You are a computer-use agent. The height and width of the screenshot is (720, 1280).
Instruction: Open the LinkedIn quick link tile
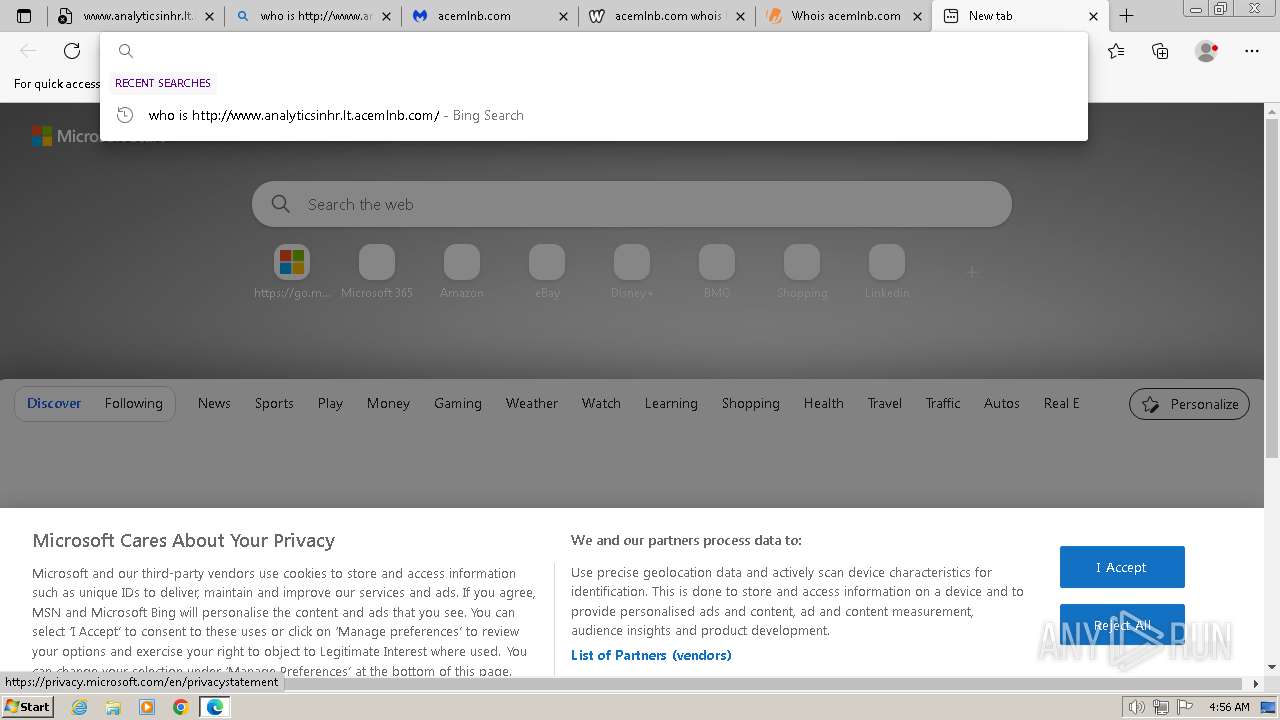point(887,272)
